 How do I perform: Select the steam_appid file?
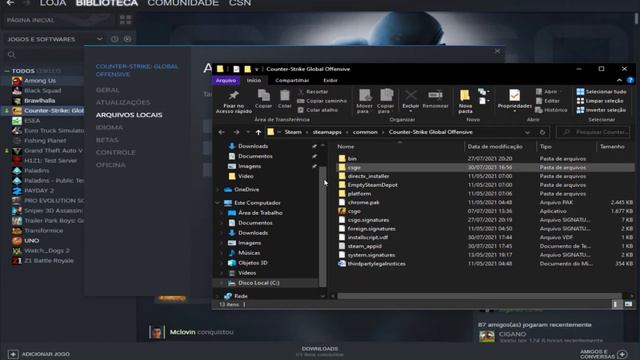(x=364, y=246)
